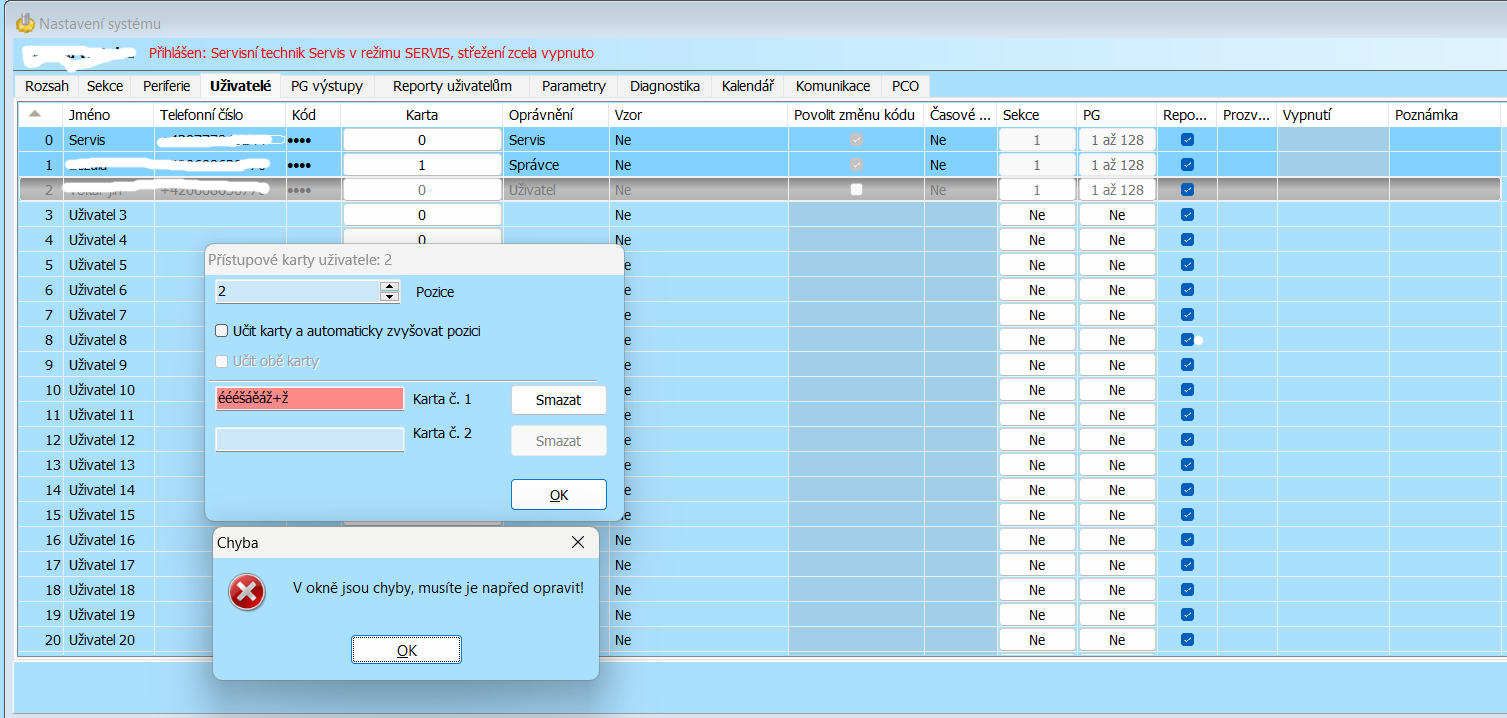Open the PG výstupy tab
1507x718 pixels.
click(x=327, y=86)
